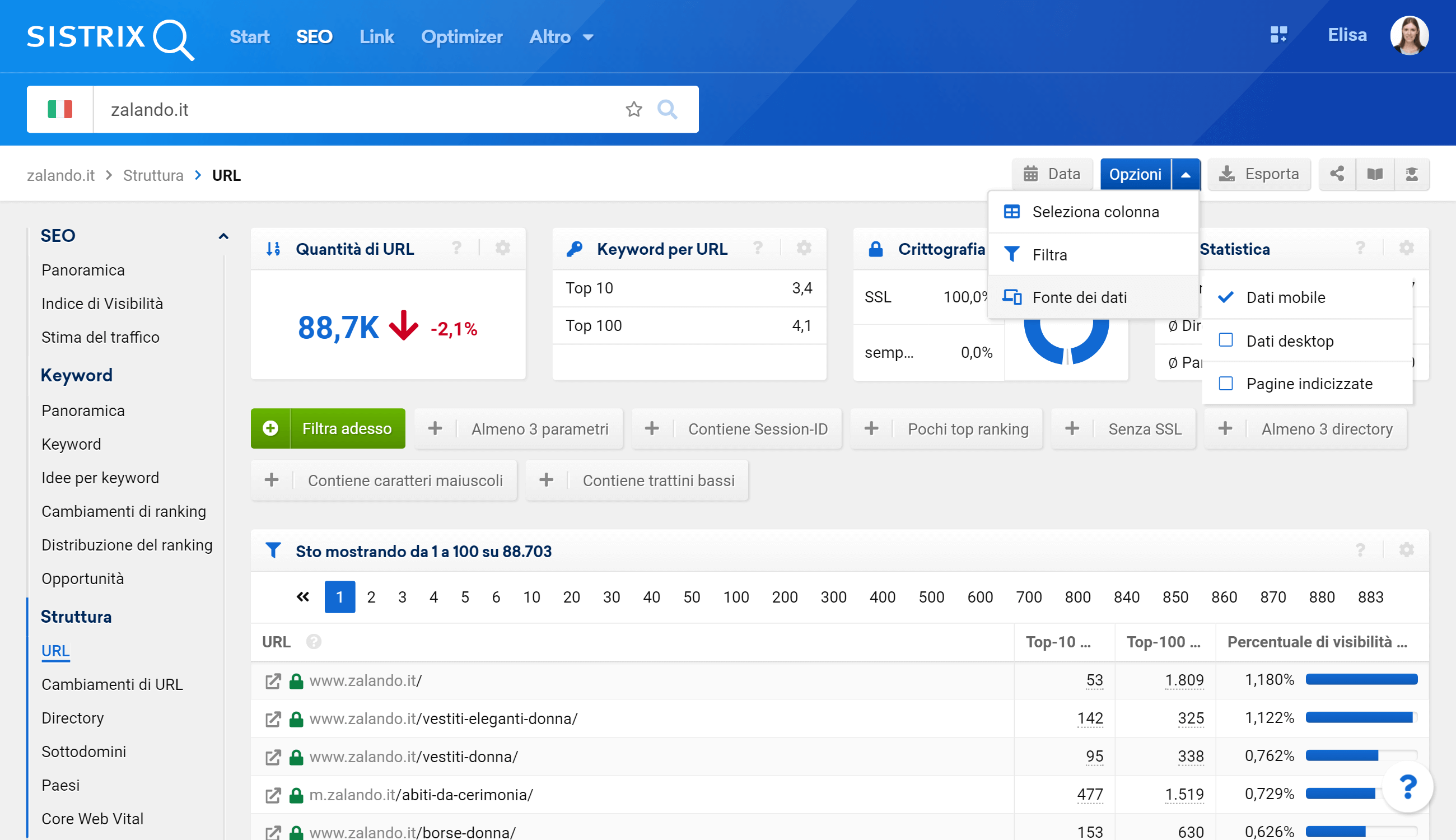Add Almeno 3 directory filter
This screenshot has height=840, width=1456.
[1305, 428]
